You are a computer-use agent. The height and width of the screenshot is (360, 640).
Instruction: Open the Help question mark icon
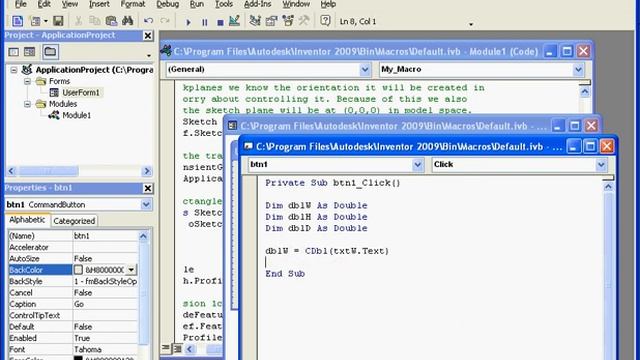325,21
